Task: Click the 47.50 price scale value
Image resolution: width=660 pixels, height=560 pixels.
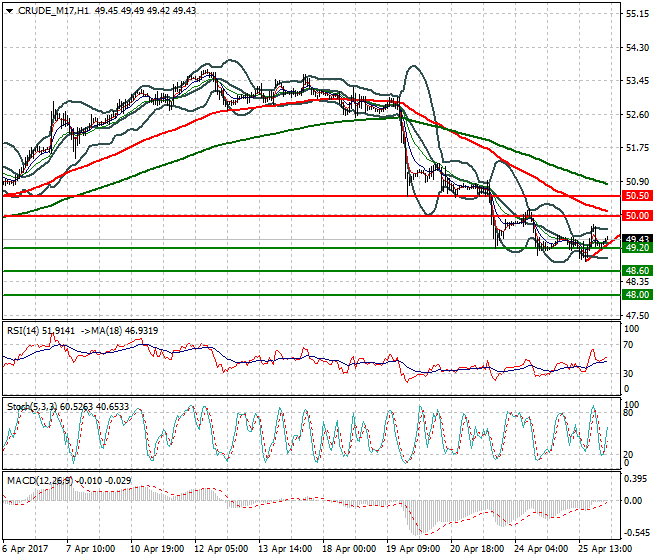Action: pos(637,315)
